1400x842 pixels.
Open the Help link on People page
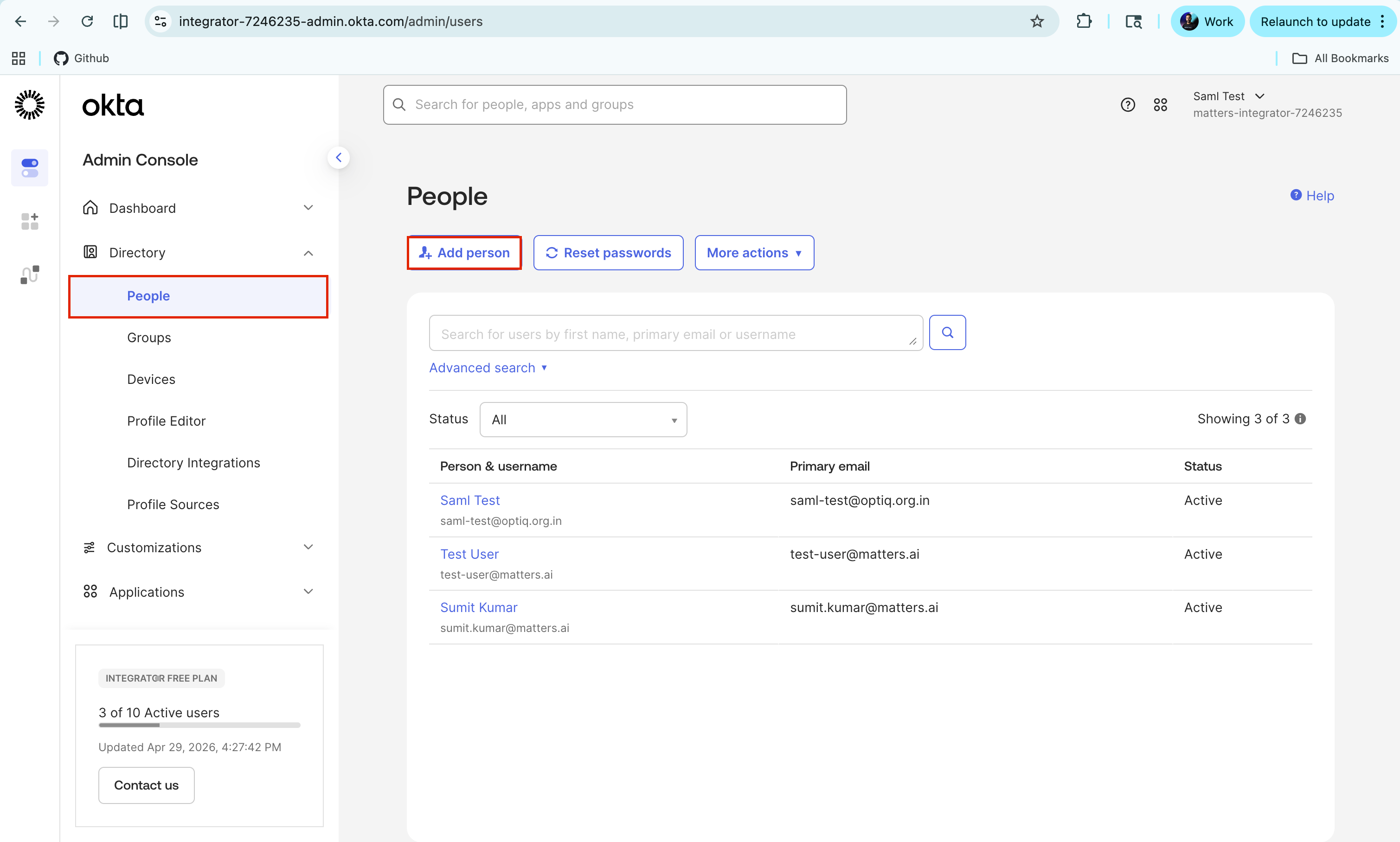pos(1312,196)
